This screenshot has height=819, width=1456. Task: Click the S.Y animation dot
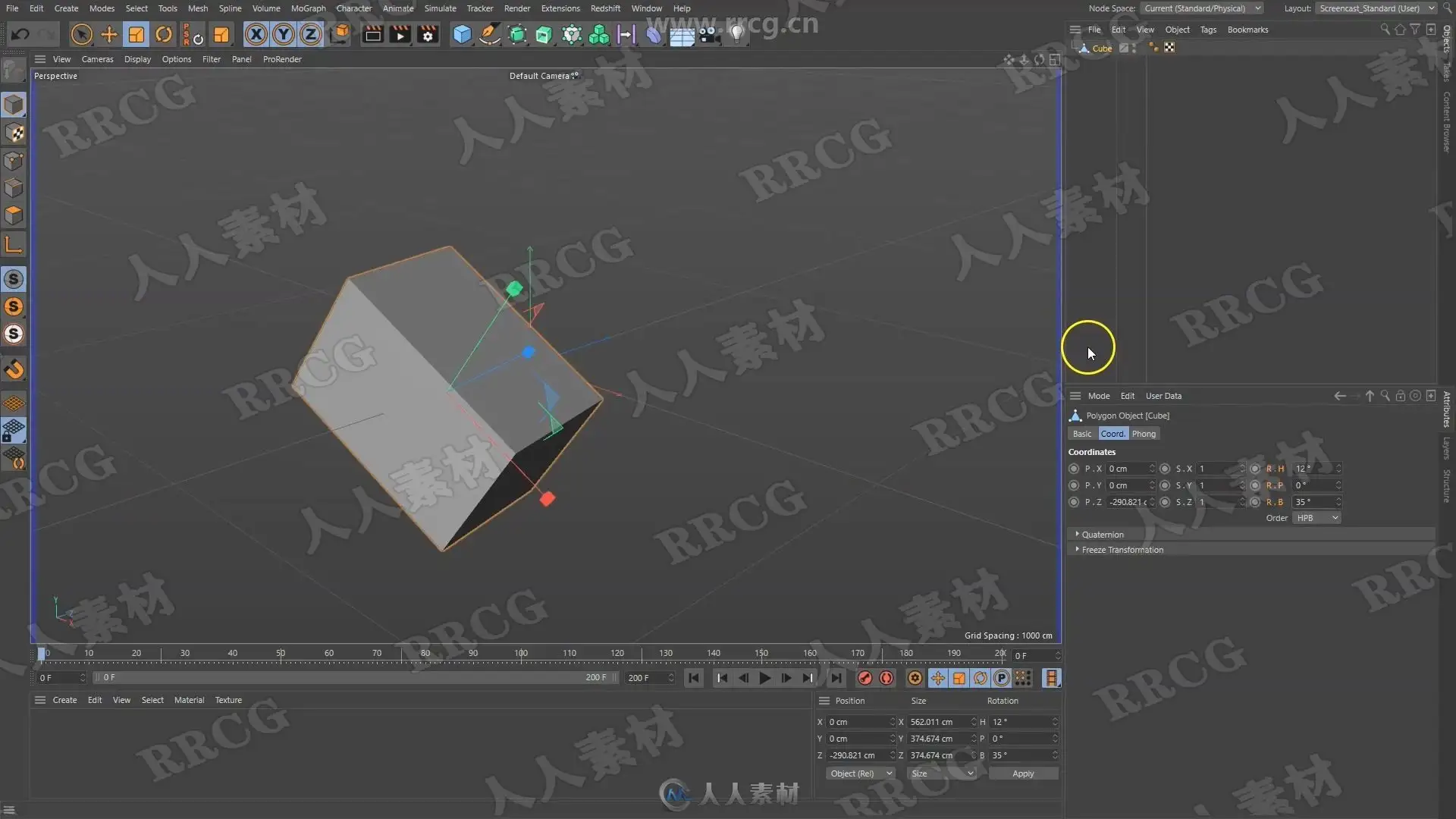click(x=1165, y=485)
